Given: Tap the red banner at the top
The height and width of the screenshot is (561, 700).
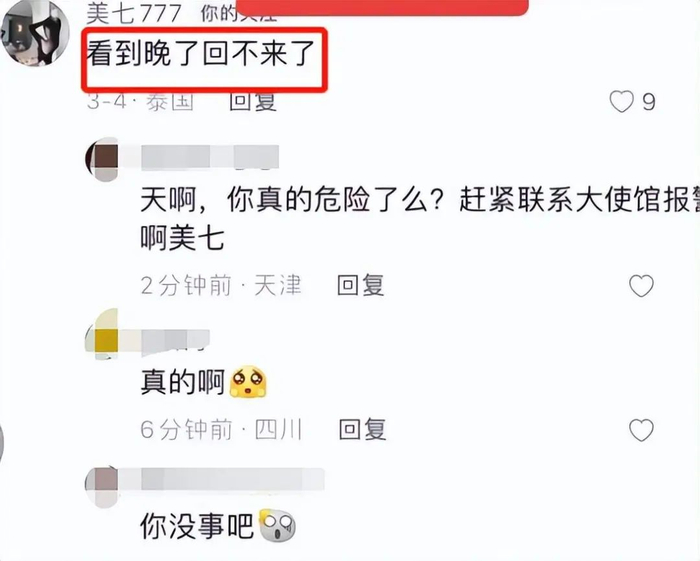Looking at the screenshot, I should tap(382, 8).
